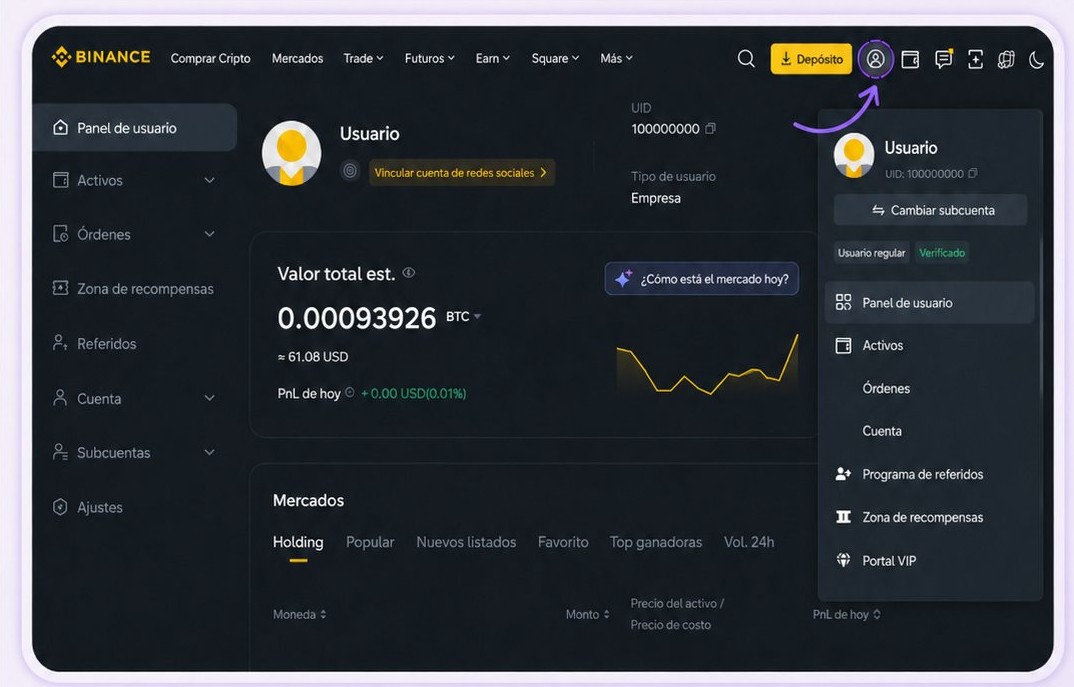The image size is (1074, 687).
Task: Click the Cuenta person icon in sidebar
Action: click(60, 397)
